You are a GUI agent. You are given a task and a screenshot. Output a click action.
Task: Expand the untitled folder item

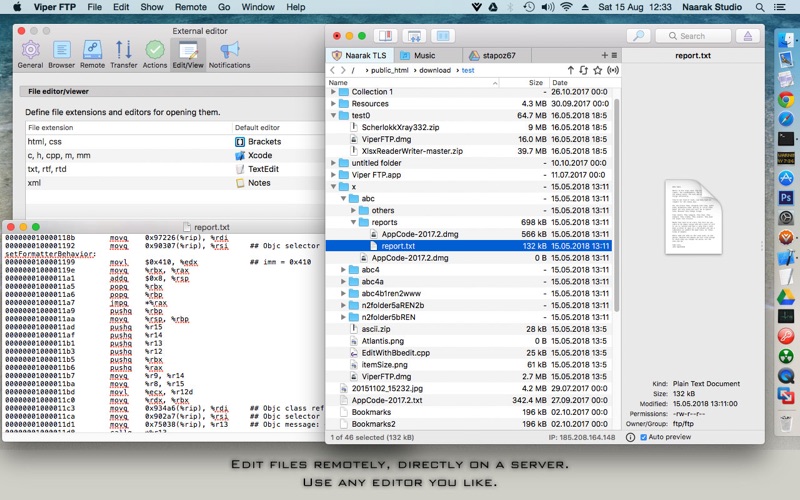[x=333, y=163]
